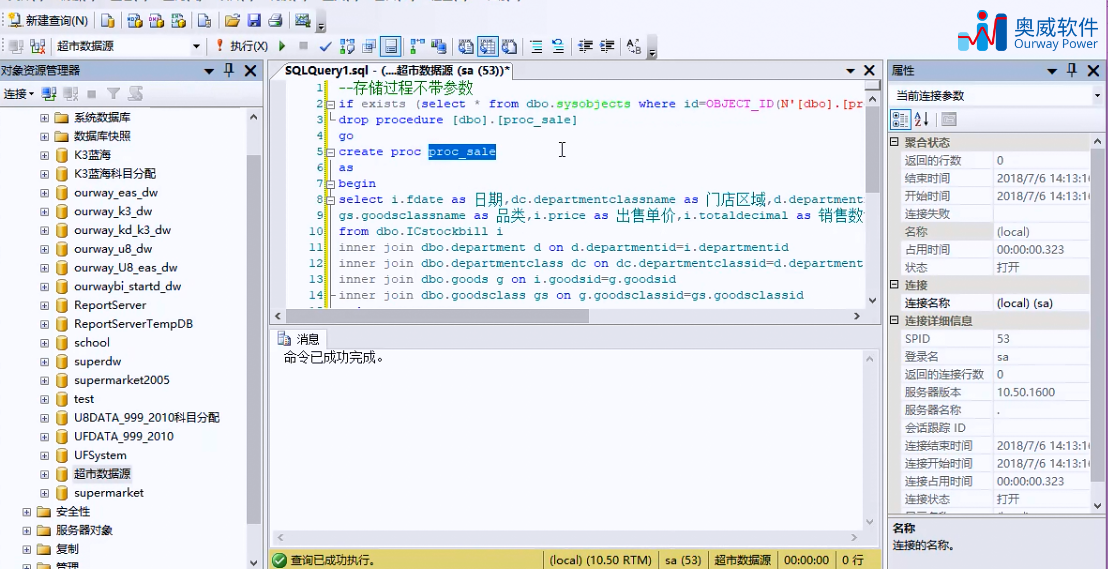The width and height of the screenshot is (1108, 569).
Task: Click the Print icon in toolbar
Action: 274,20
